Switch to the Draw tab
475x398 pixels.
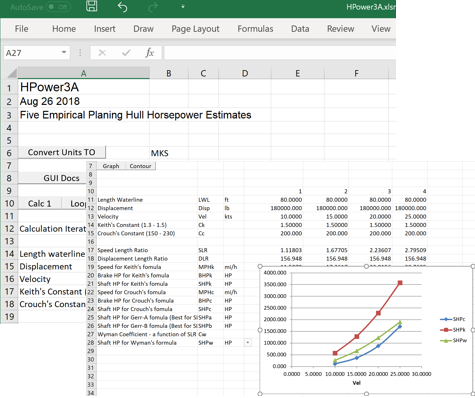point(143,29)
